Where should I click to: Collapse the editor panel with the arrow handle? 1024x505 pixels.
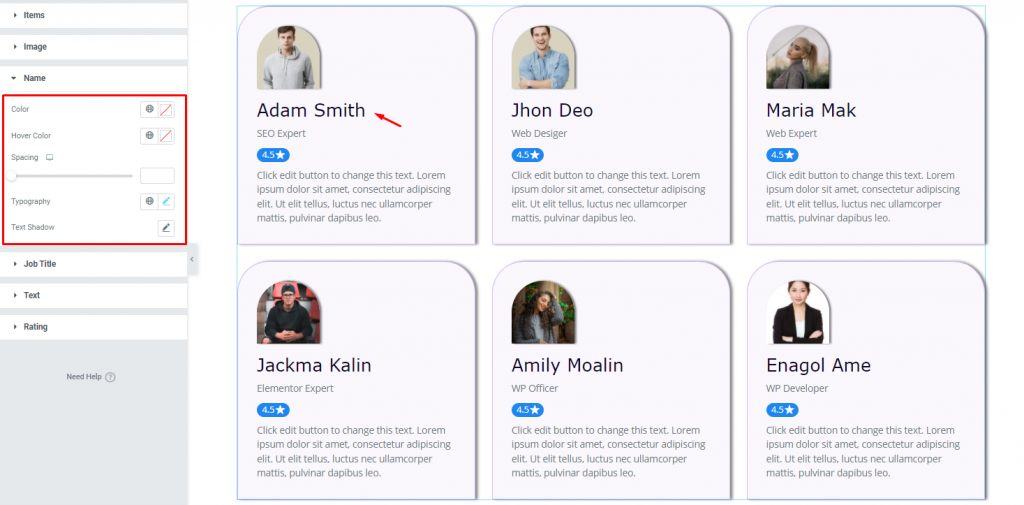click(x=191, y=259)
